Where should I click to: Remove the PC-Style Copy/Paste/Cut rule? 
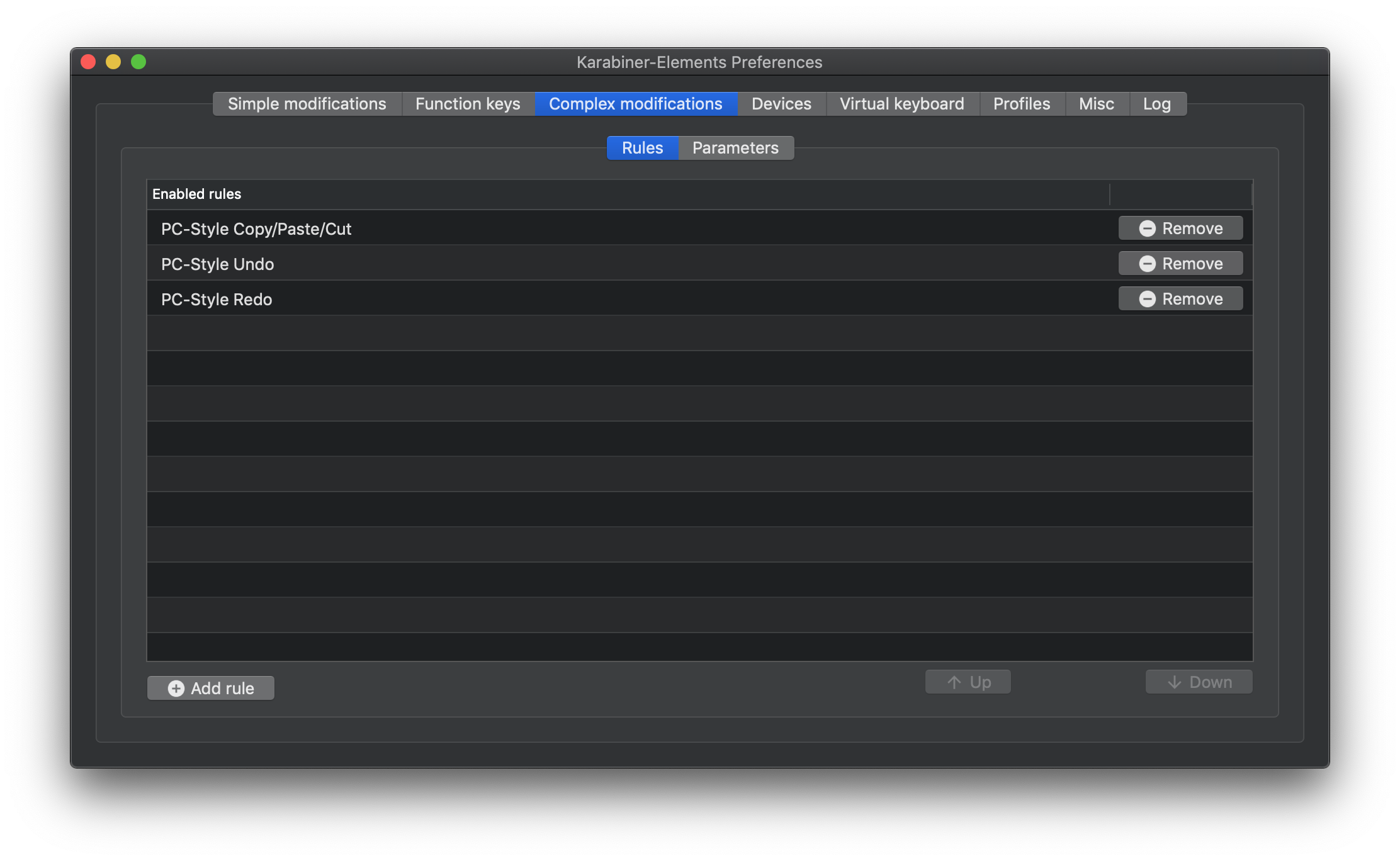click(1180, 228)
